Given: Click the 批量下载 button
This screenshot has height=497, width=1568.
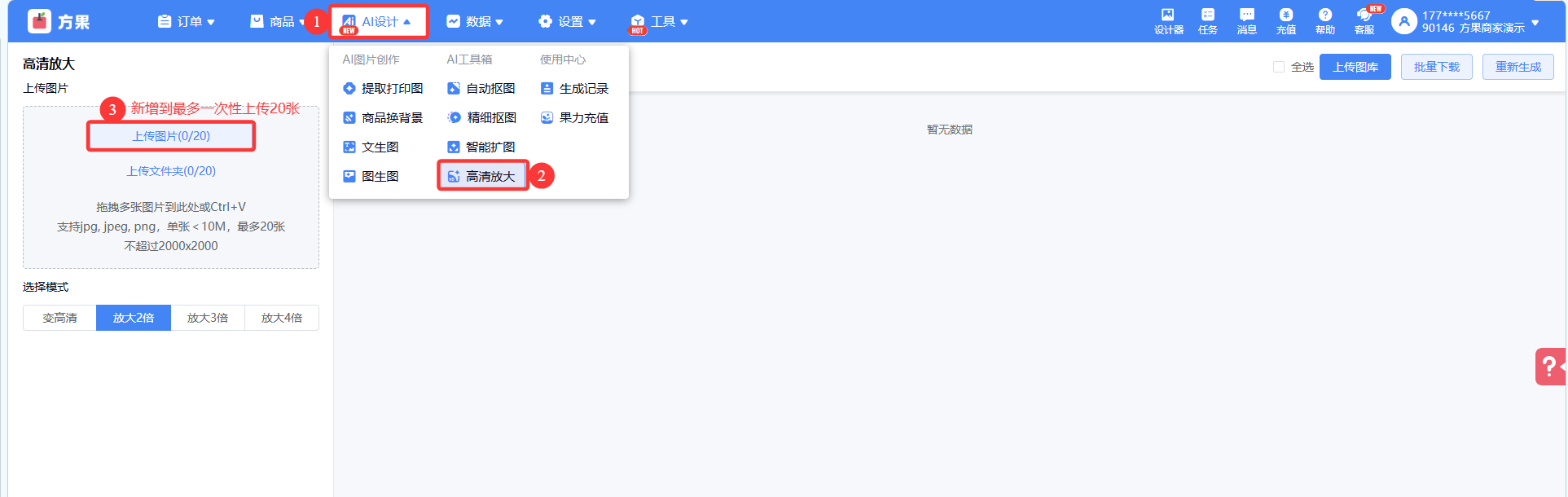Looking at the screenshot, I should click(1437, 67).
